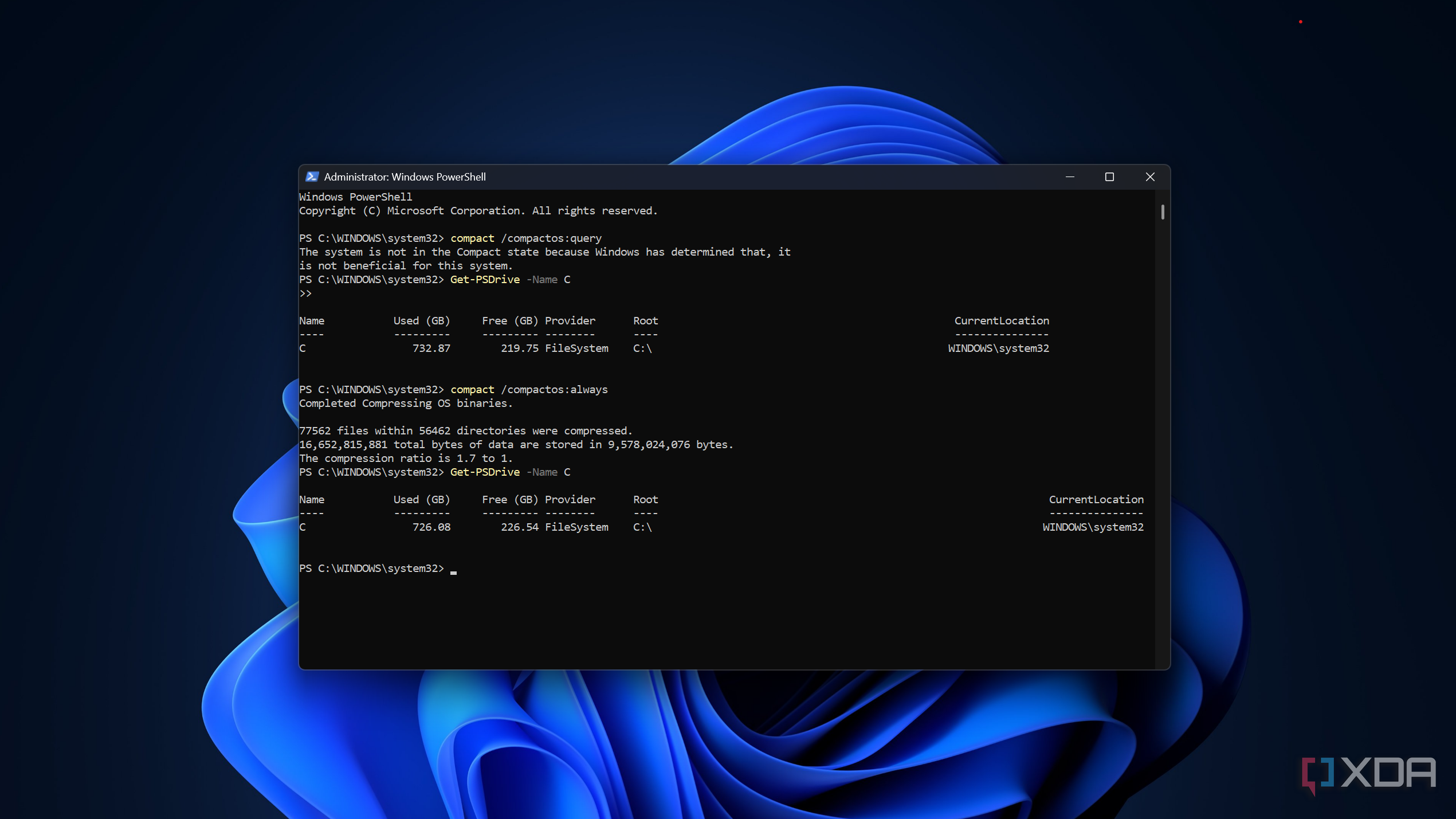Screen dimensions: 1456x819
Task: Click the '>>' continuation prompt
Action: pyautogui.click(x=305, y=293)
